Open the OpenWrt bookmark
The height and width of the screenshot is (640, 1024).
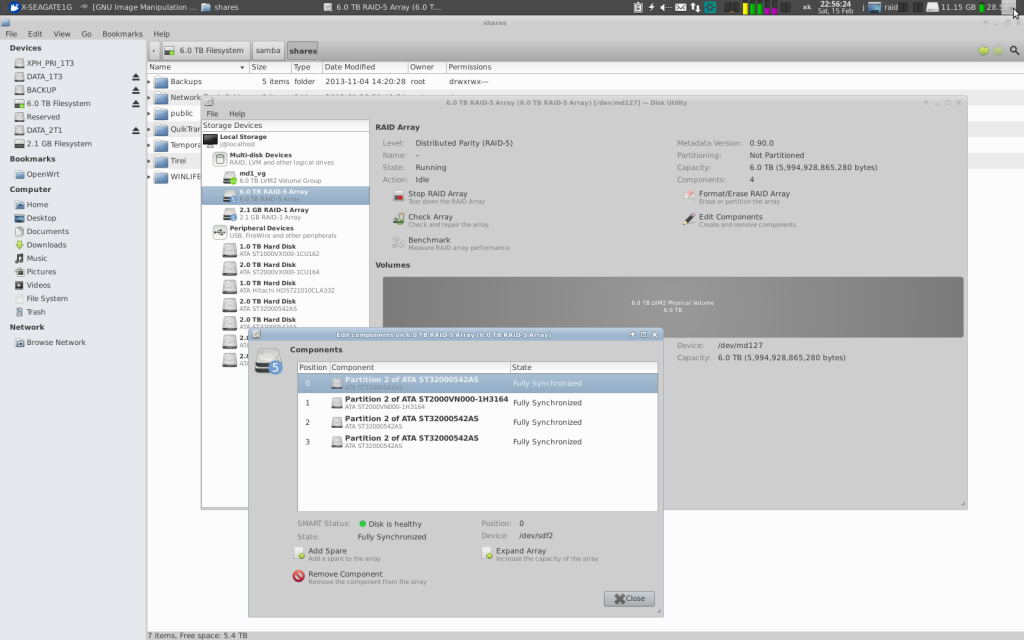[x=43, y=173]
